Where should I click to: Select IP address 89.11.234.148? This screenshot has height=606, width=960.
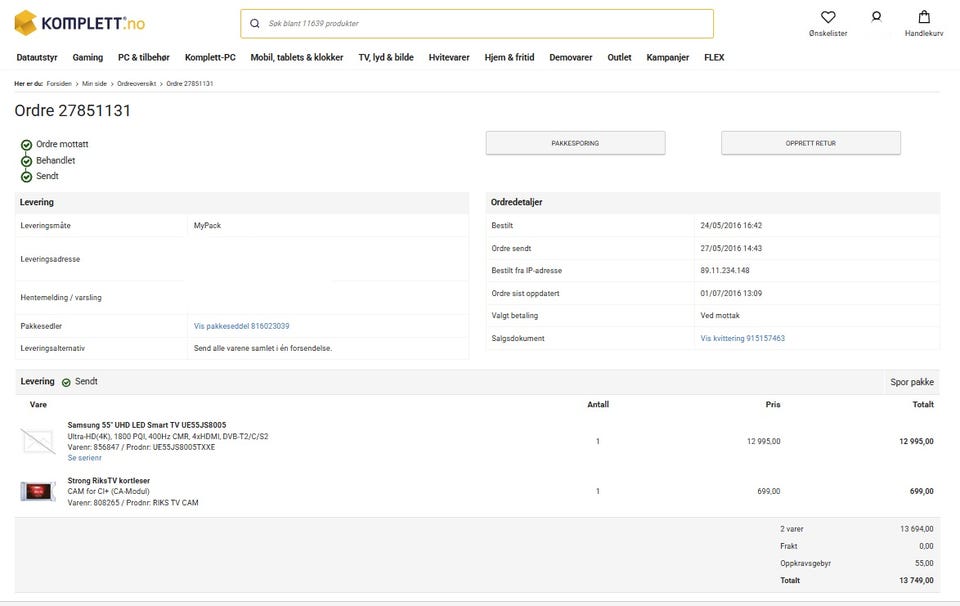coord(725,270)
